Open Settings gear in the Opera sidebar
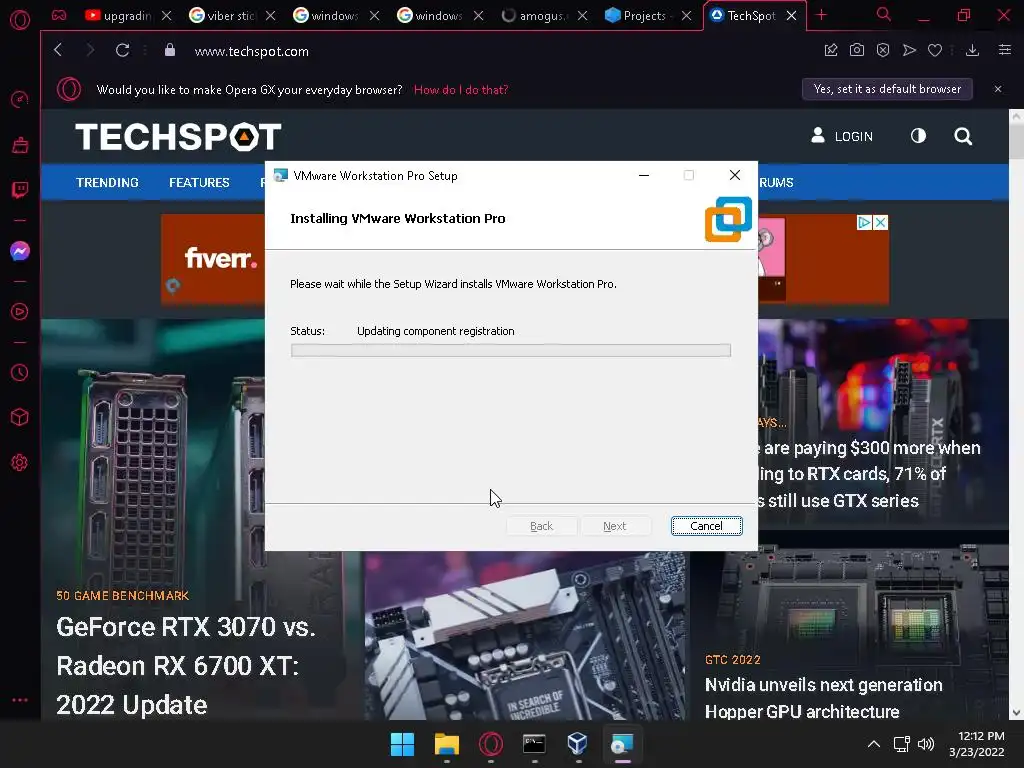The height and width of the screenshot is (768, 1024). (x=20, y=462)
